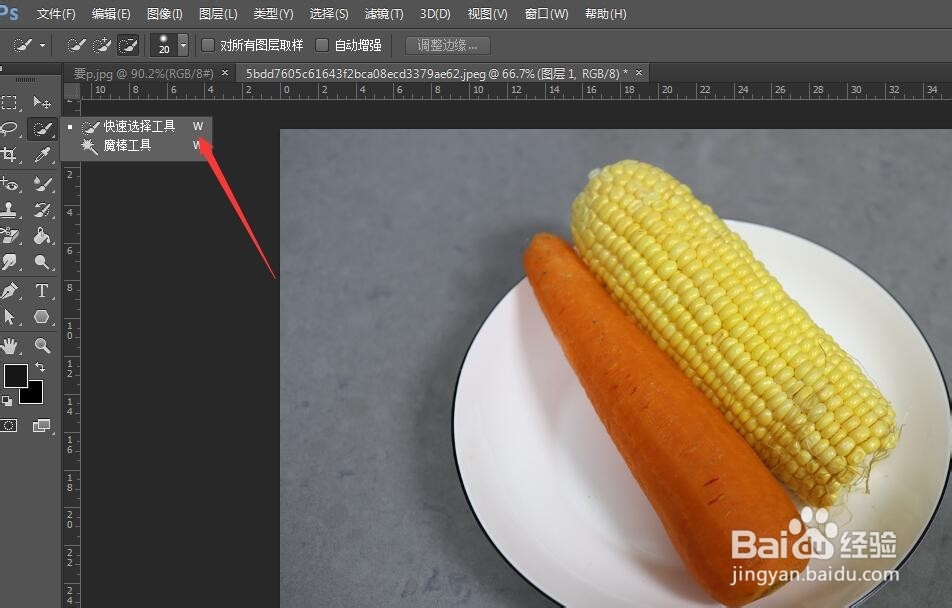952x608 pixels.
Task: Select the Path Selection tool
Action: click(9, 316)
